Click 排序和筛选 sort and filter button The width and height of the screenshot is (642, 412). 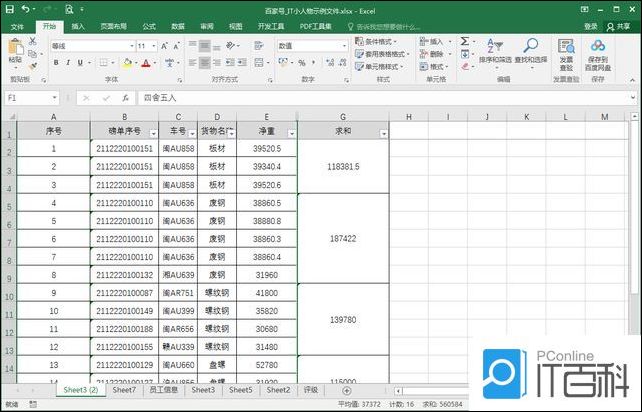click(x=495, y=52)
